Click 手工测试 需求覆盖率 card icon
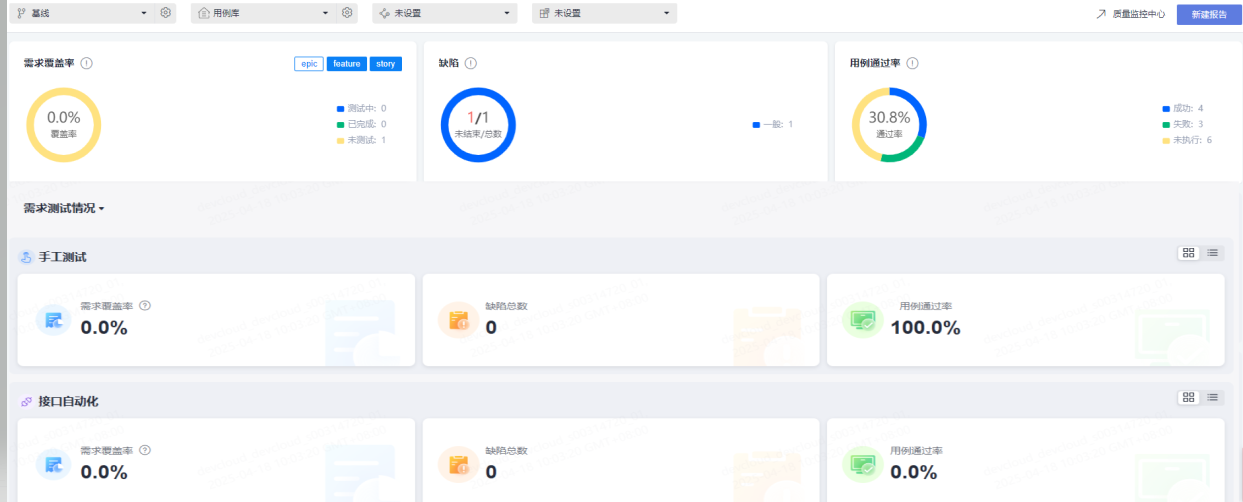This screenshot has width=1243, height=502. (53, 320)
